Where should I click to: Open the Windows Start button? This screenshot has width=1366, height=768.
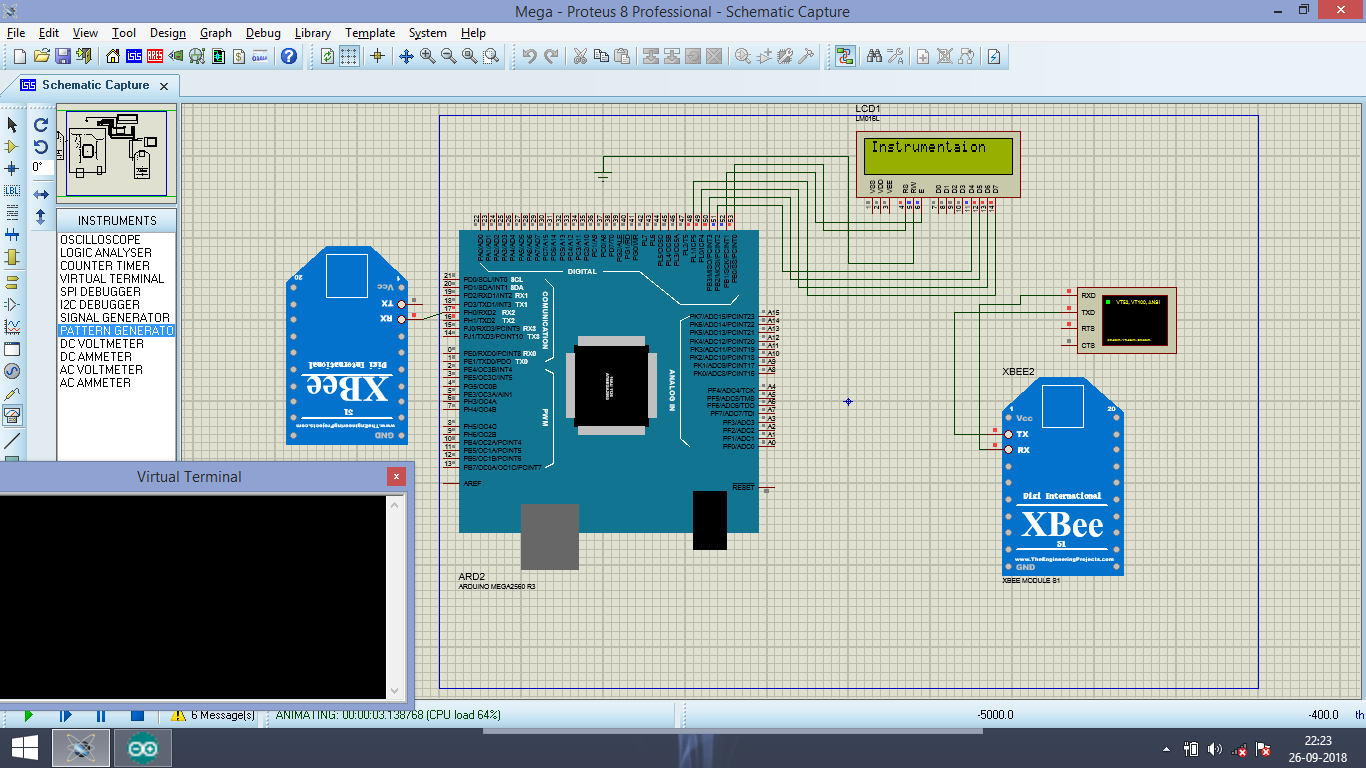pos(25,748)
